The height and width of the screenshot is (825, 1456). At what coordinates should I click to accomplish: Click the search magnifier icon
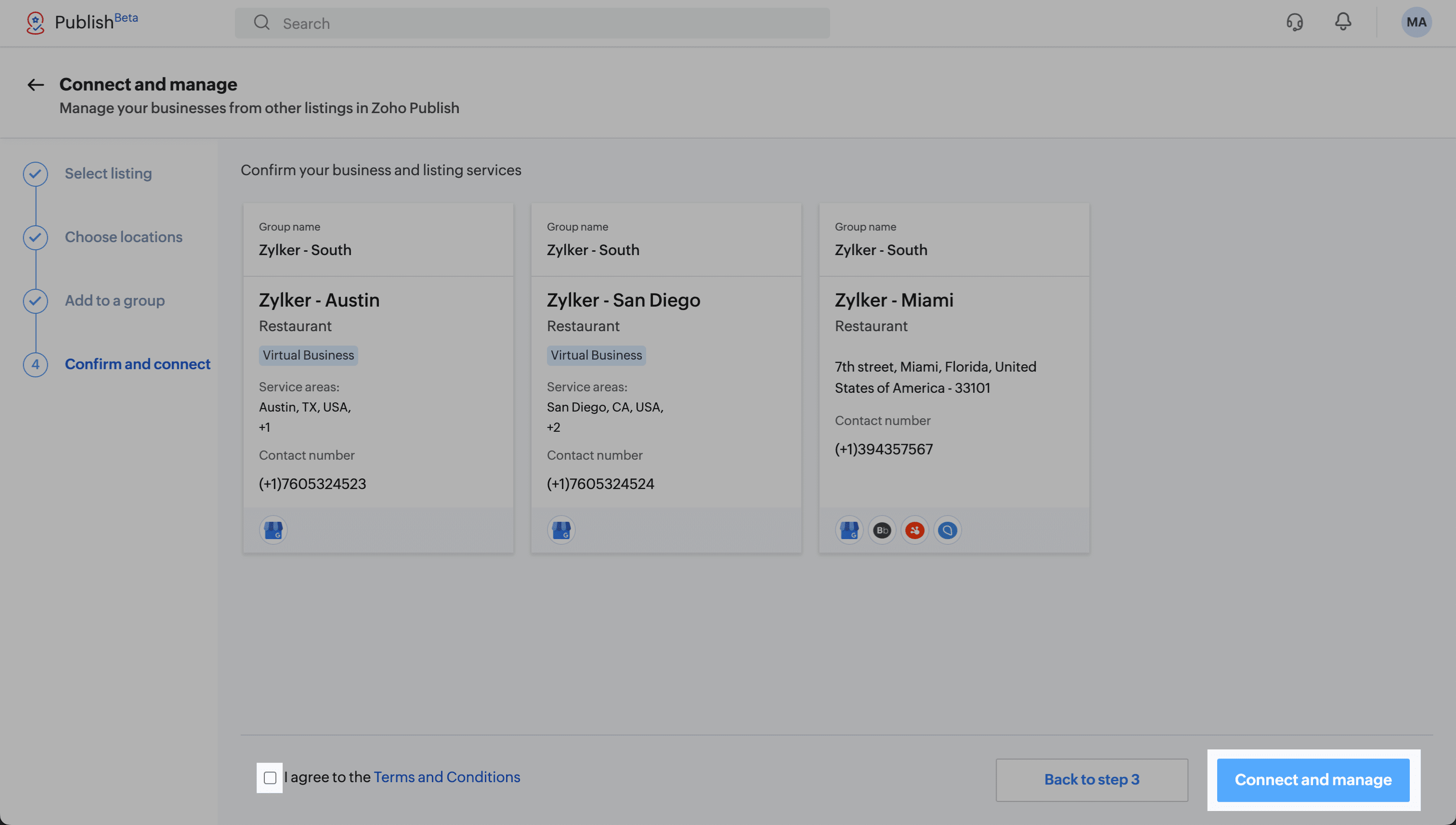tap(261, 23)
